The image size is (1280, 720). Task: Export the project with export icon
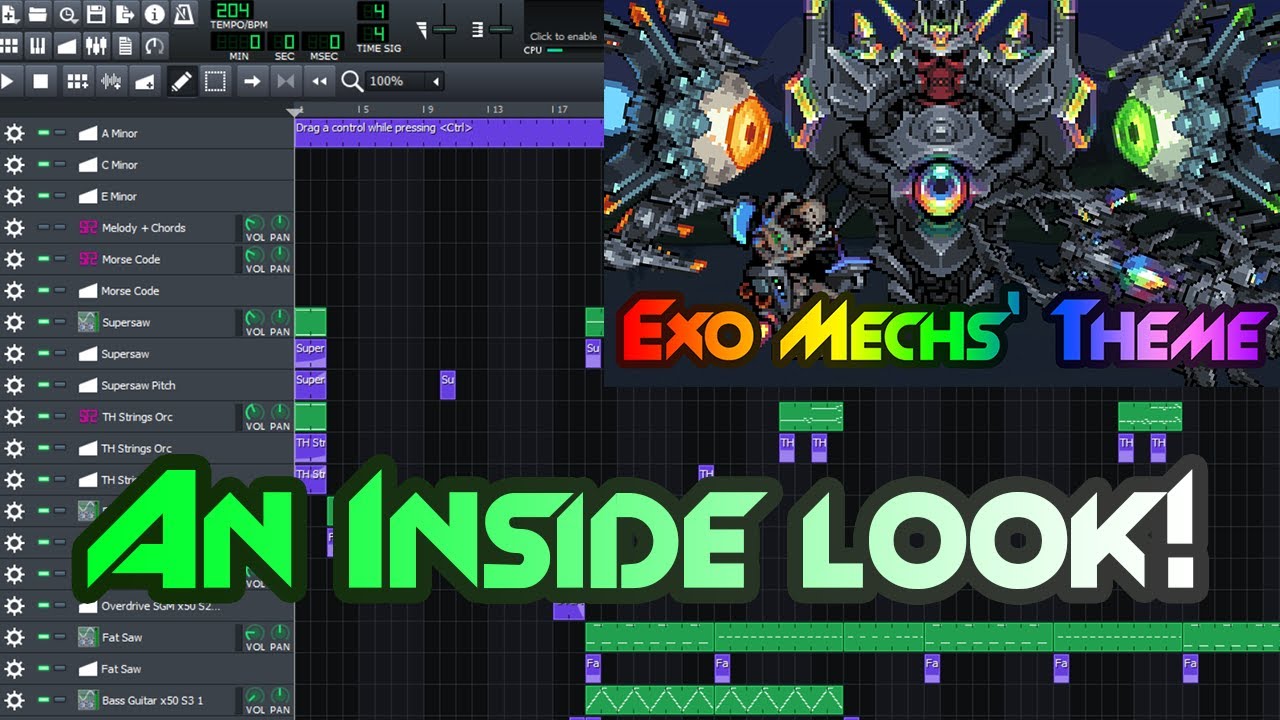pos(125,14)
